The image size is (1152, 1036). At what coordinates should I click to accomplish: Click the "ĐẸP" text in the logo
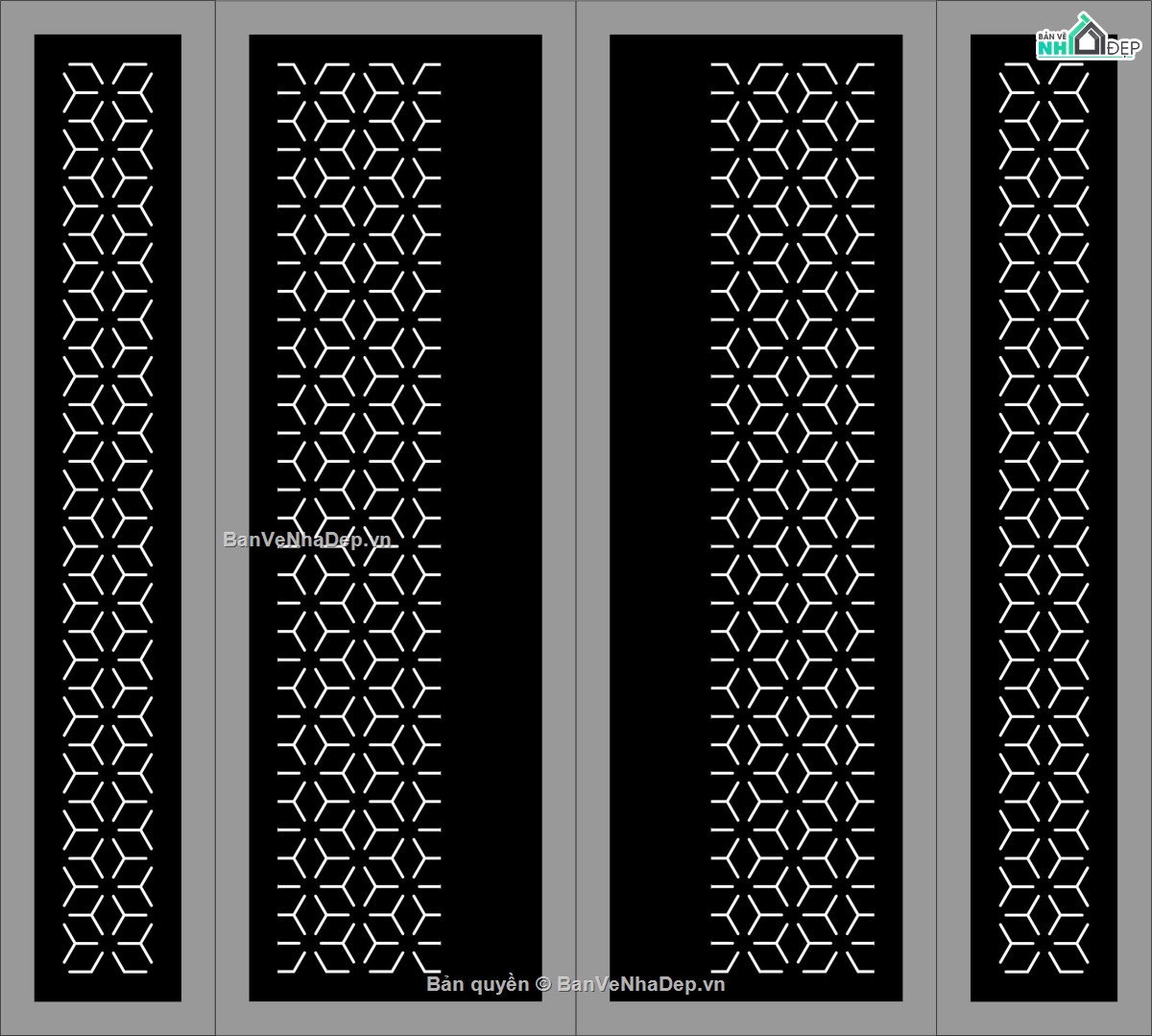(1121, 48)
